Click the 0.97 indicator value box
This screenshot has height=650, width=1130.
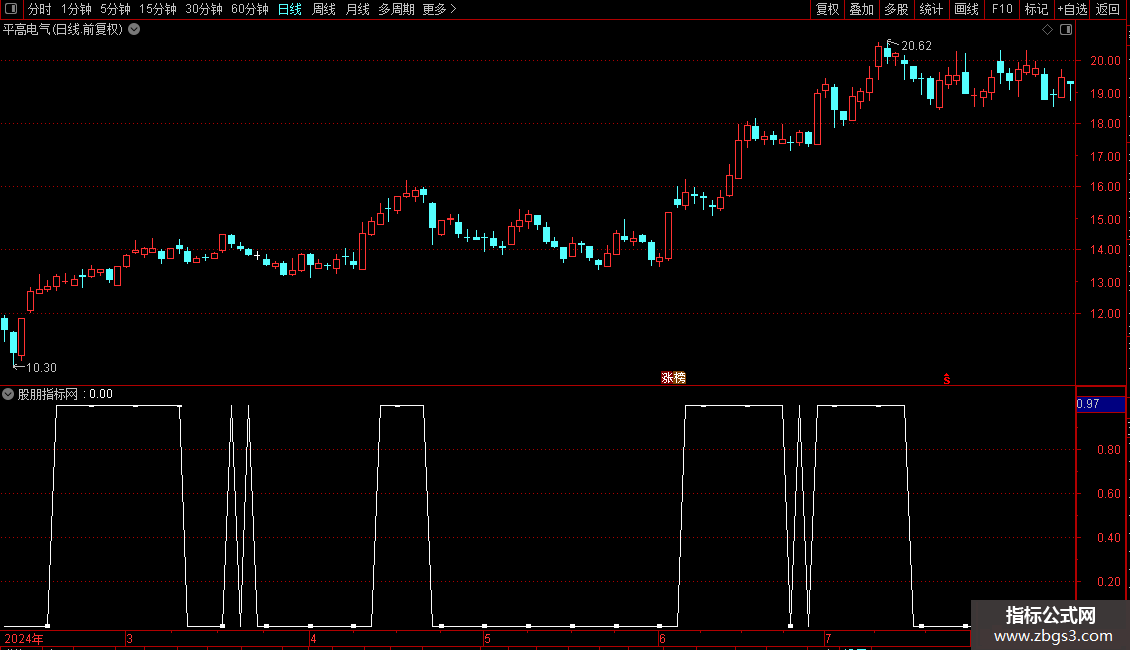1100,404
